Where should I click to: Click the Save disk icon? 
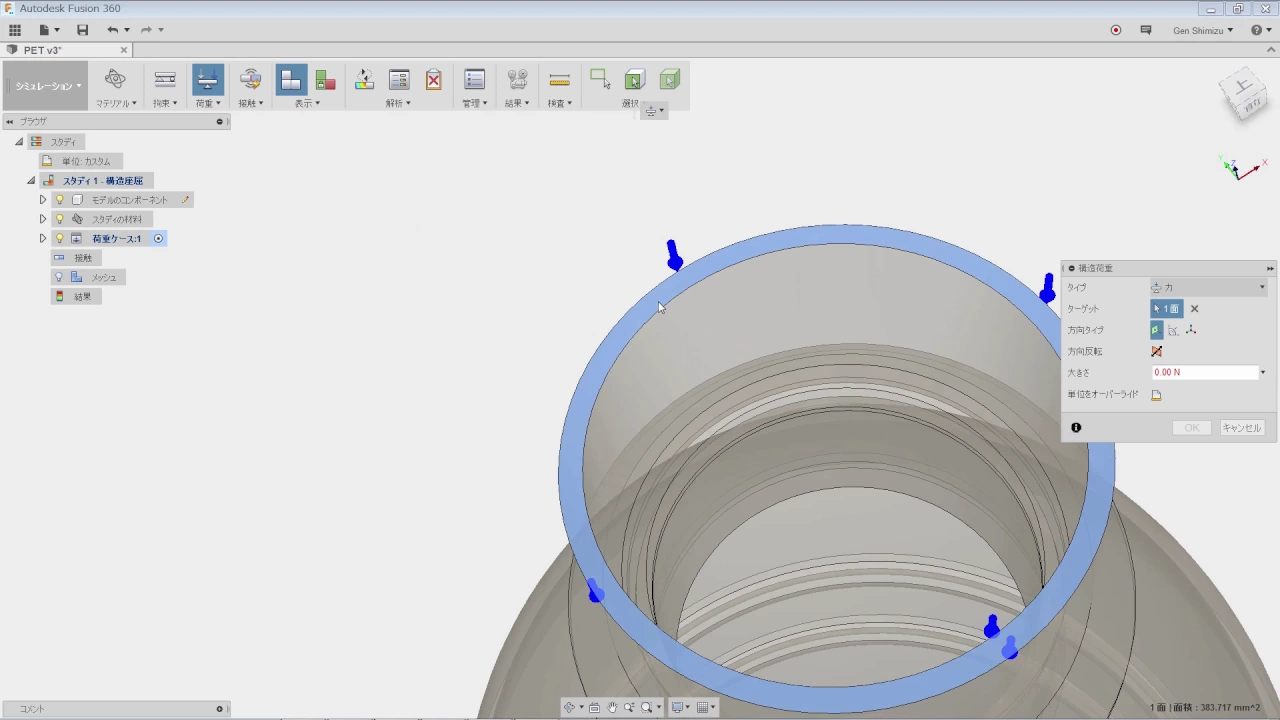coord(82,30)
